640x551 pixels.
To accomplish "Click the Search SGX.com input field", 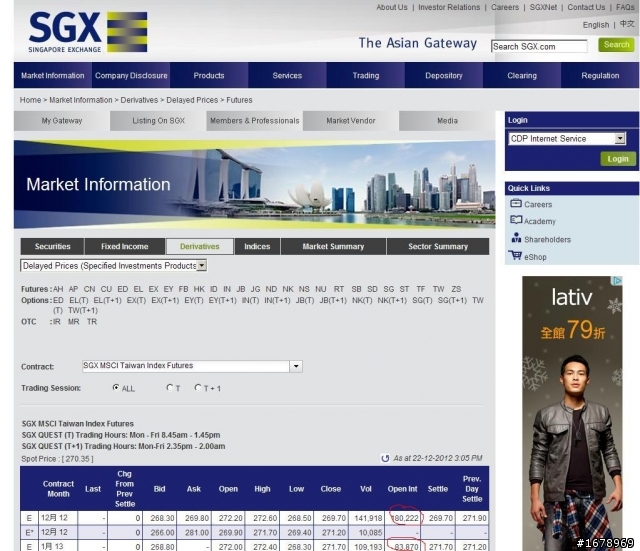I will (539, 47).
